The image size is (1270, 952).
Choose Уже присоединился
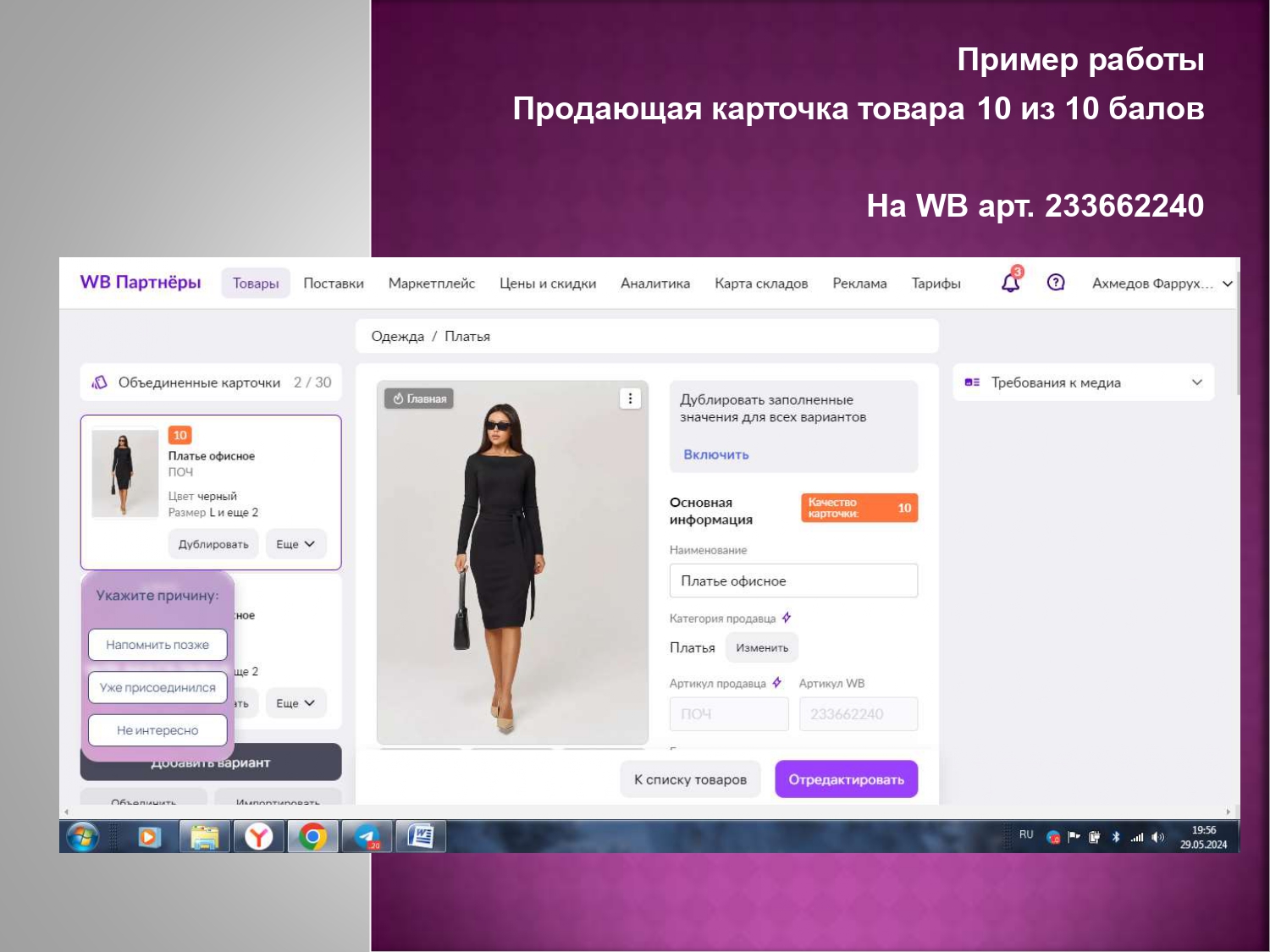tap(157, 688)
